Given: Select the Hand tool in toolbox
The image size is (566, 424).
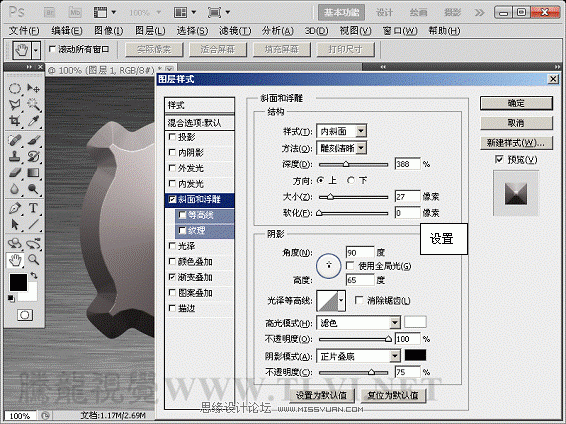Looking at the screenshot, I should [14, 260].
